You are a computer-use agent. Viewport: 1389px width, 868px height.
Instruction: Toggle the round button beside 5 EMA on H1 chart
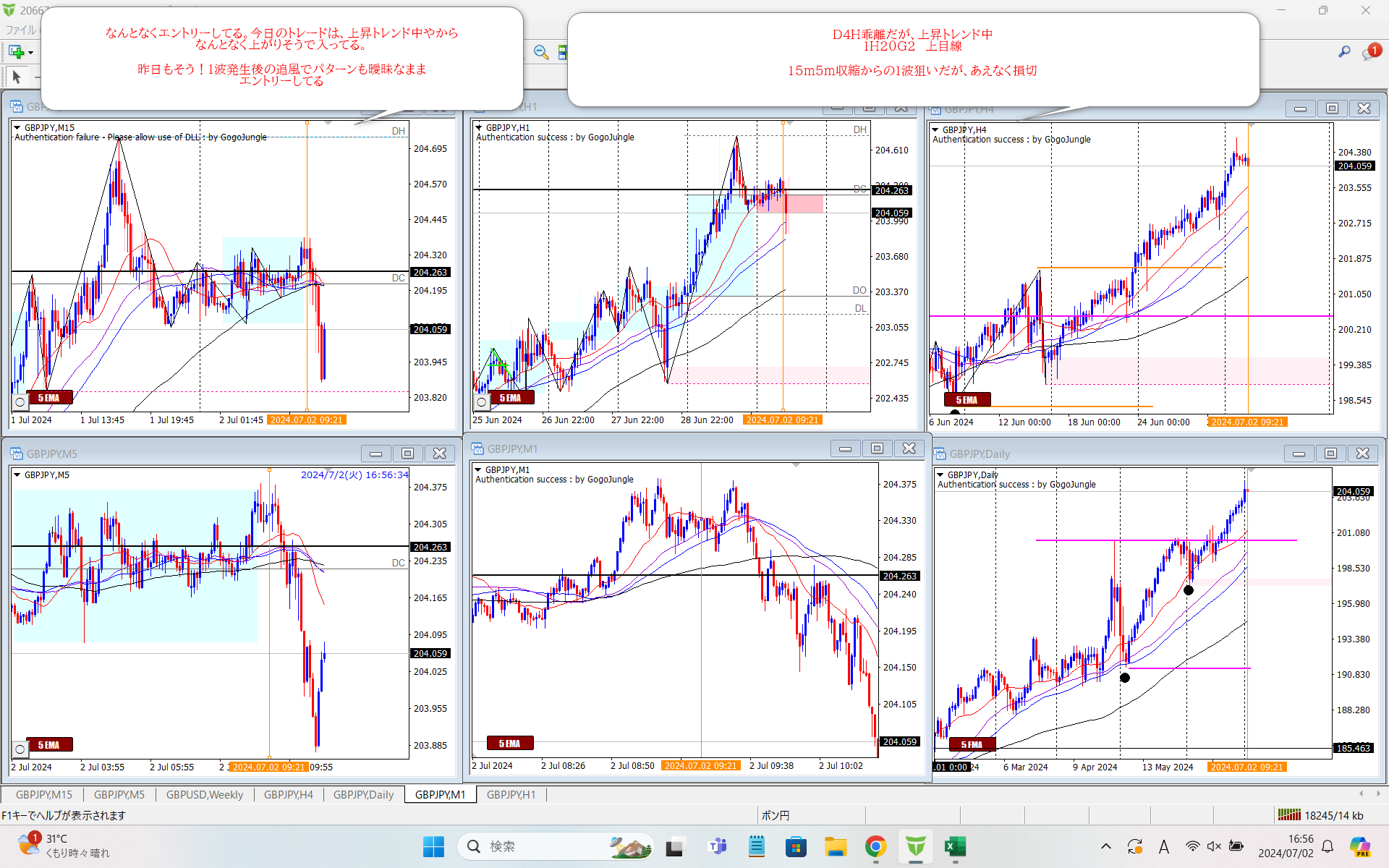pyautogui.click(x=482, y=401)
